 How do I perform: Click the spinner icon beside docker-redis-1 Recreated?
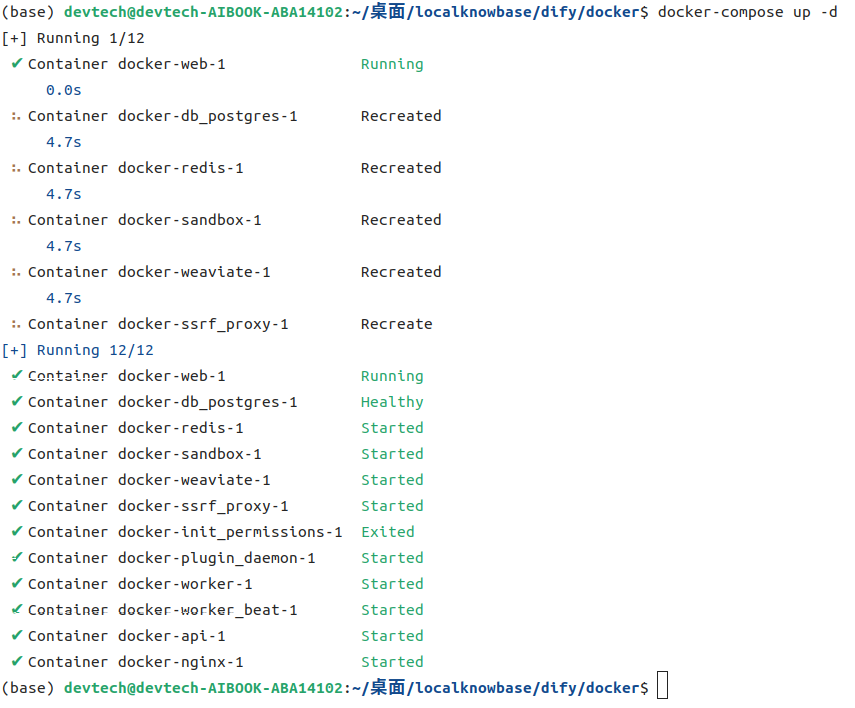pos(16,168)
